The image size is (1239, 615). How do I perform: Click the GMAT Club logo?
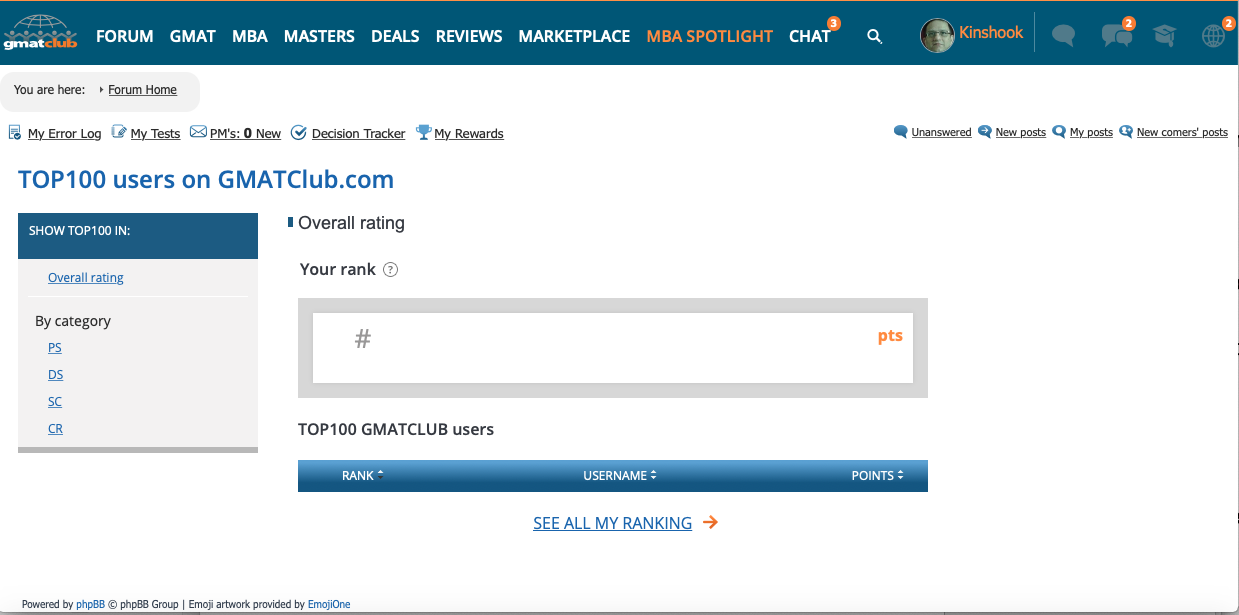coord(40,33)
